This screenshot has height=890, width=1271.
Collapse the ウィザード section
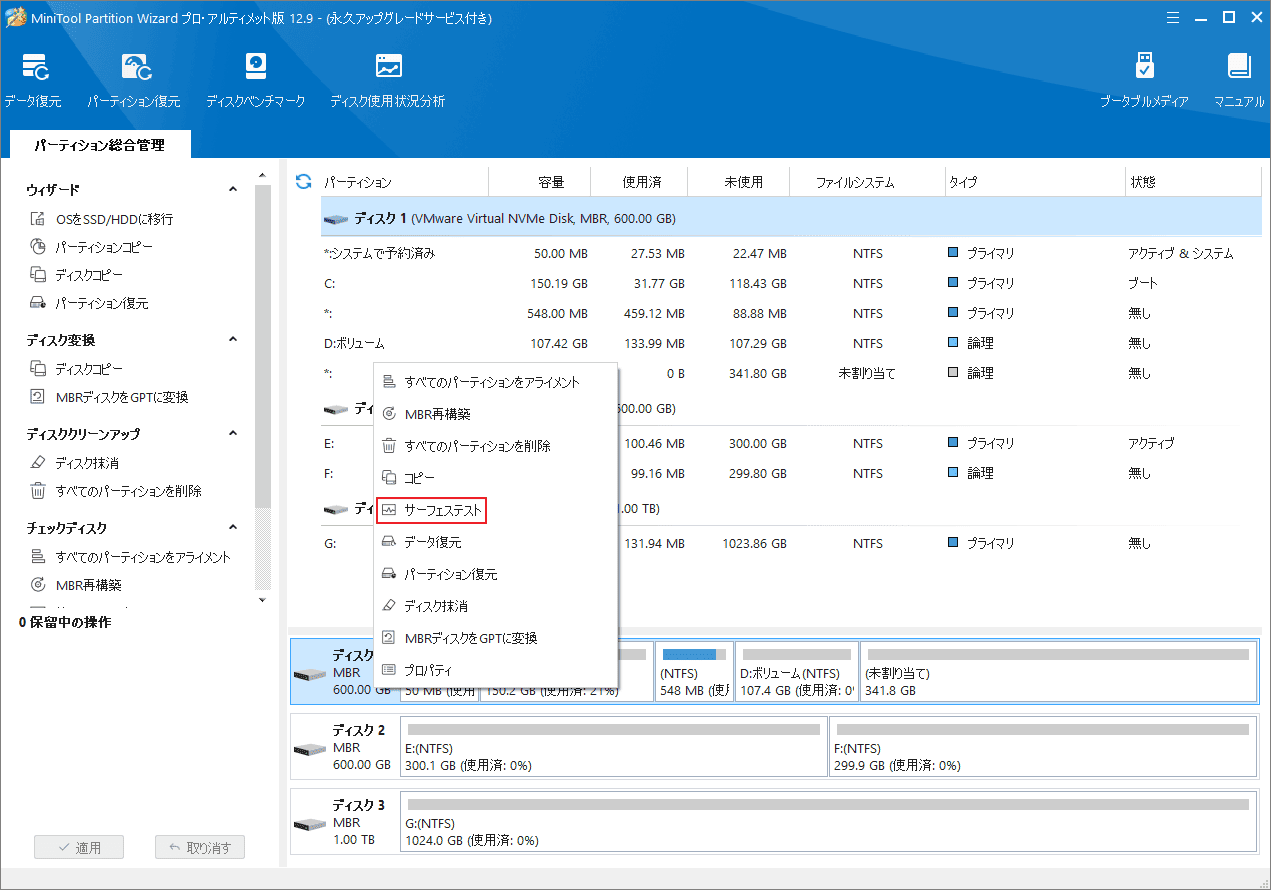233,189
